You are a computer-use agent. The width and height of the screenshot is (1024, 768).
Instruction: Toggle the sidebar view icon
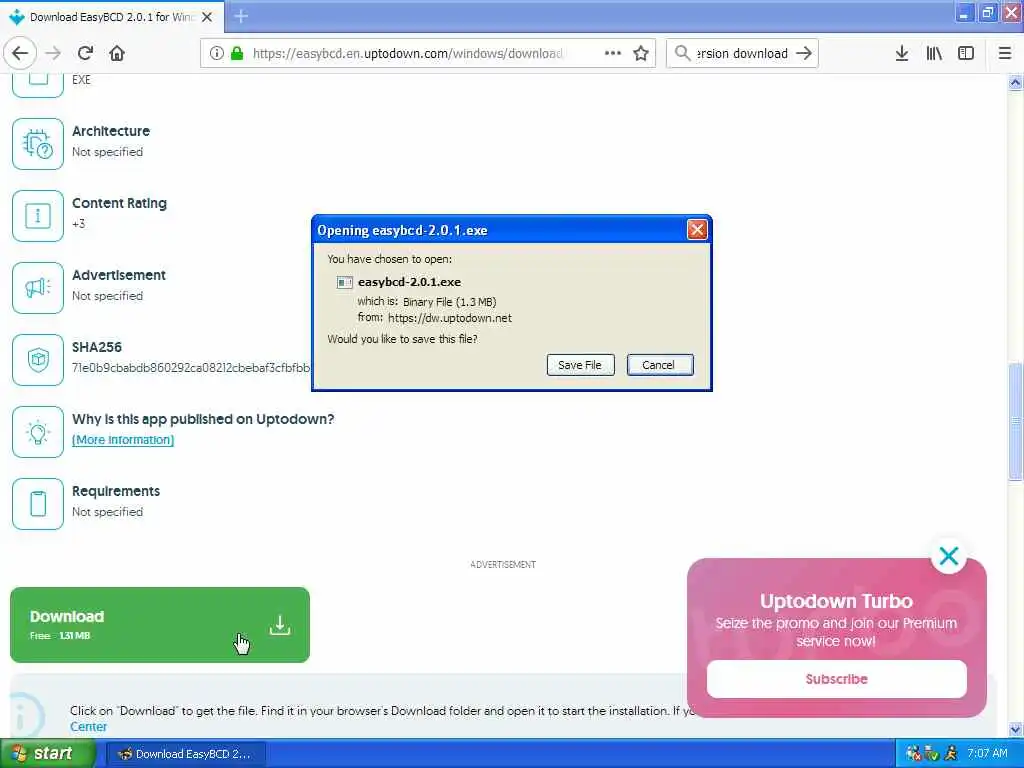point(965,53)
